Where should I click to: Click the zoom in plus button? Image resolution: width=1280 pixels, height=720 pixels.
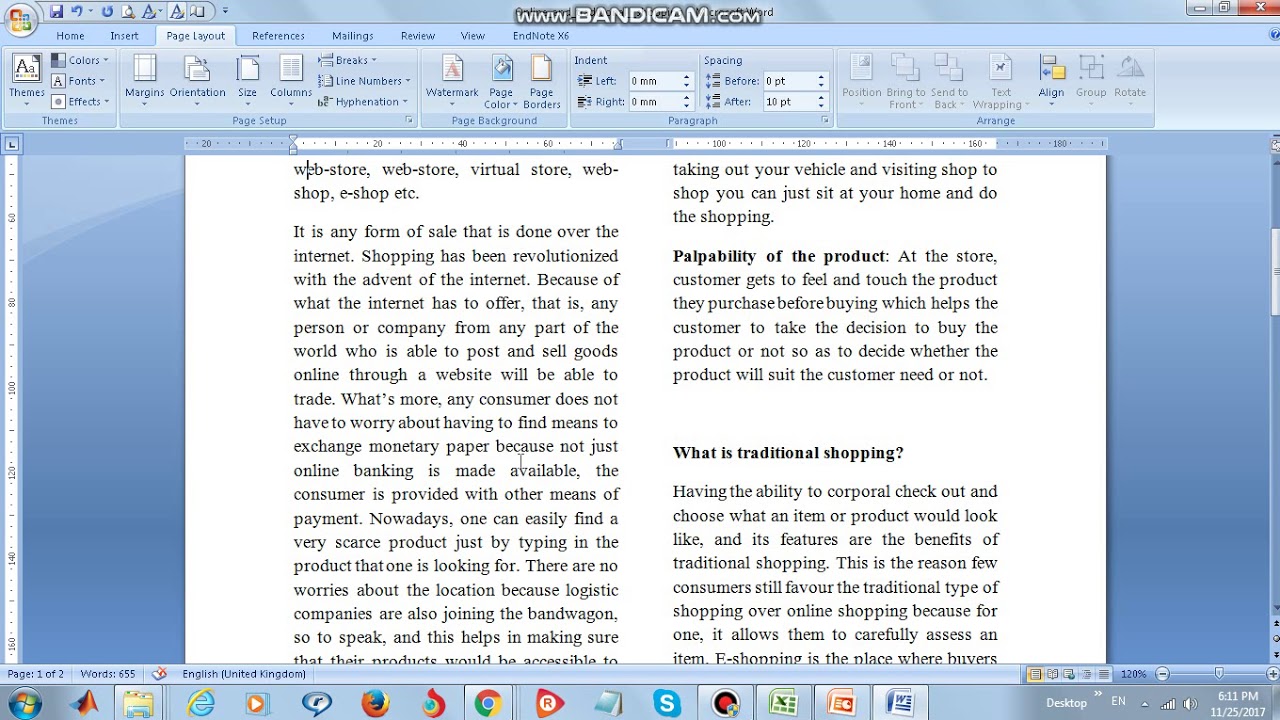[x=1272, y=674]
